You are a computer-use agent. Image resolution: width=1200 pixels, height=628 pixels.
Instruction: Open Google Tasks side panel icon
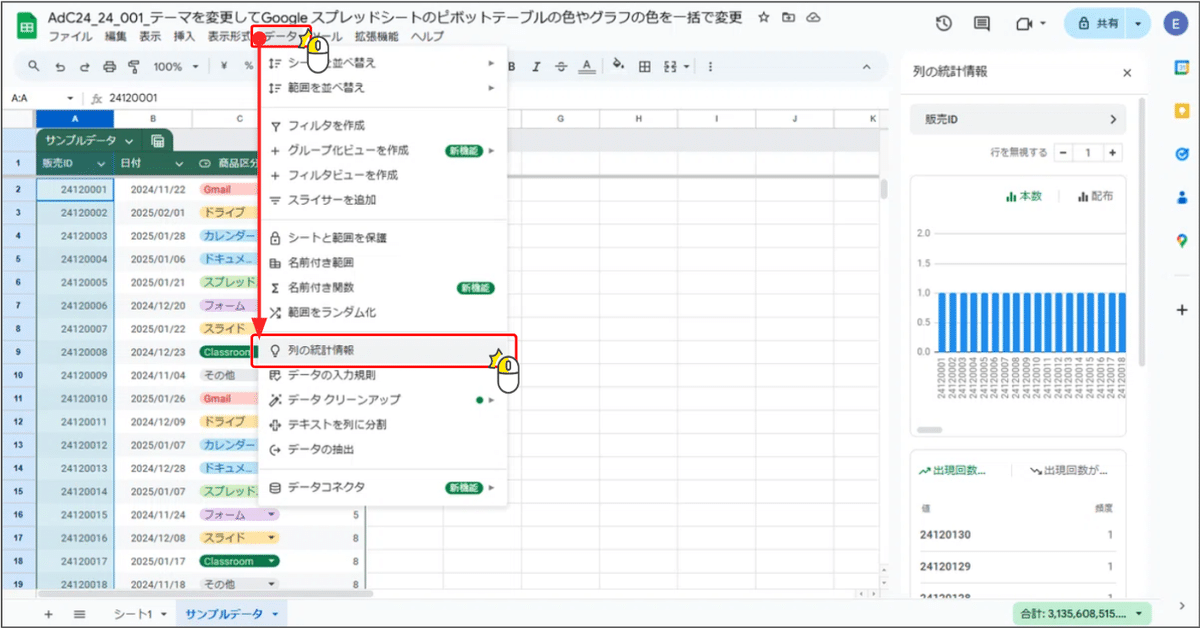click(1182, 154)
